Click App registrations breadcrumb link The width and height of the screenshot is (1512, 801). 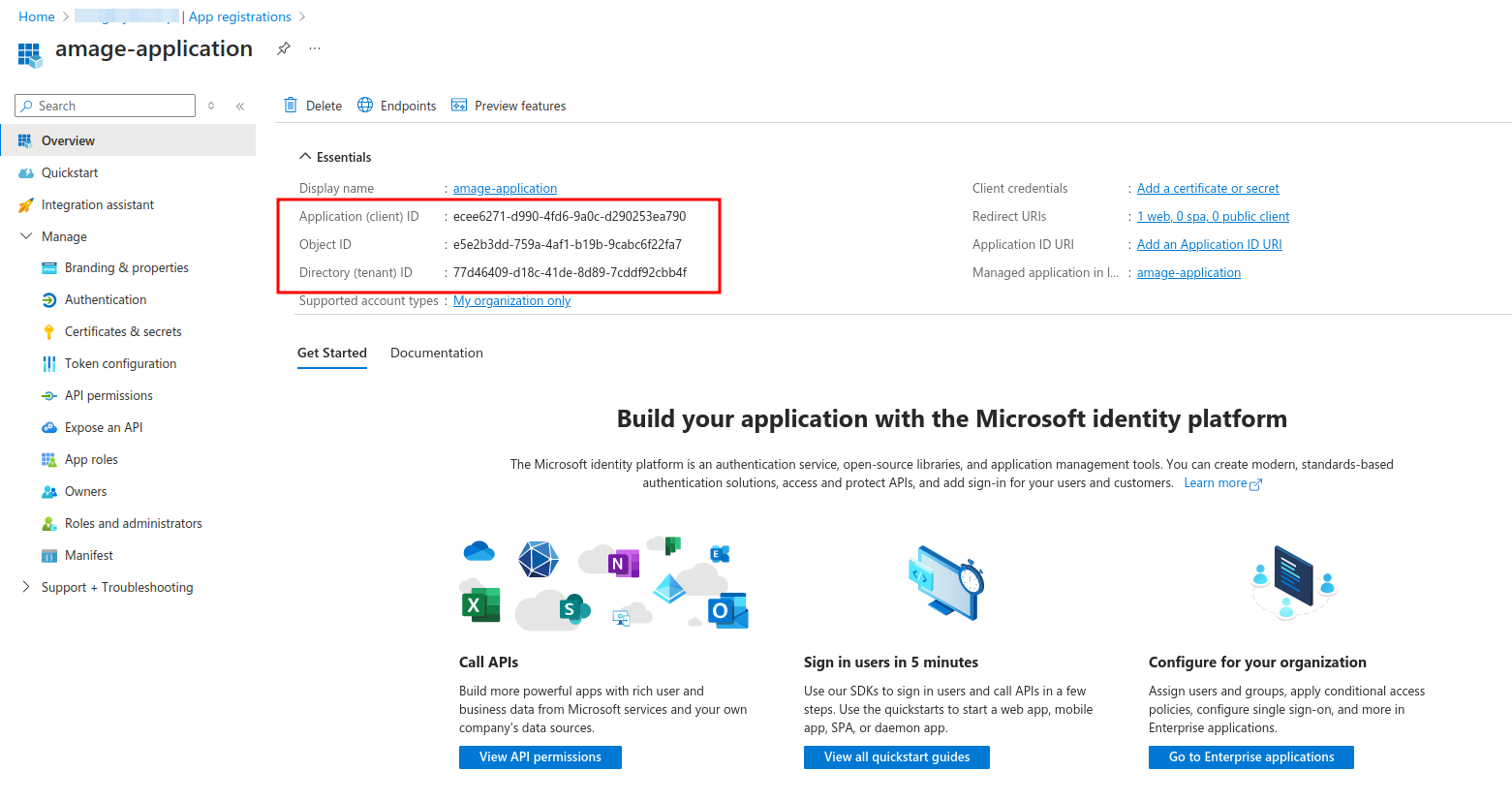(240, 16)
